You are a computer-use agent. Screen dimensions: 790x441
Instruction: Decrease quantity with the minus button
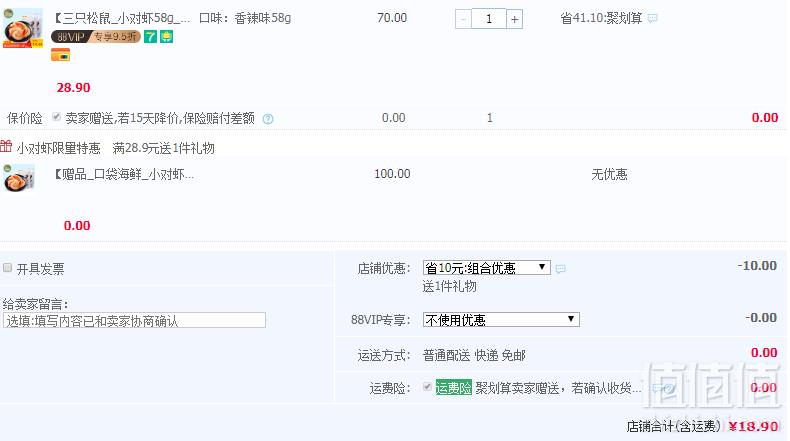tap(463, 19)
